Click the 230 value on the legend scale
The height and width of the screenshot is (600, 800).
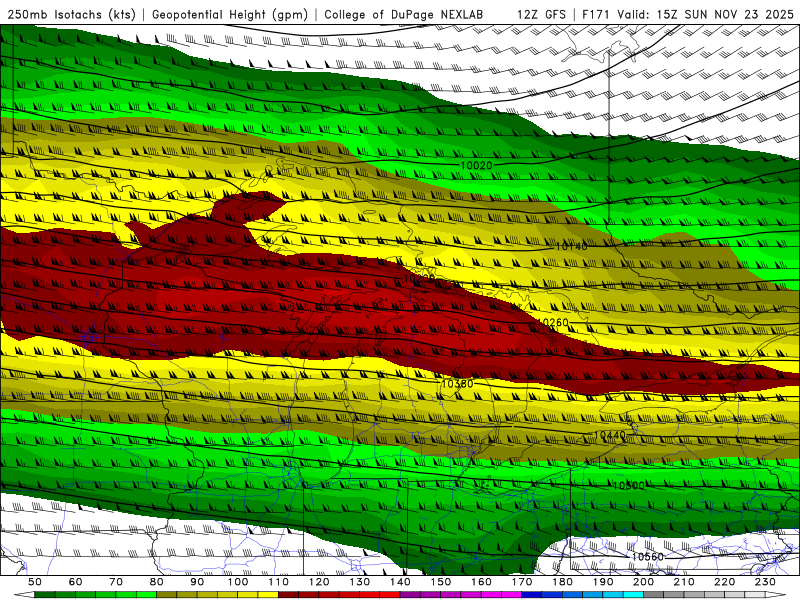(765, 582)
